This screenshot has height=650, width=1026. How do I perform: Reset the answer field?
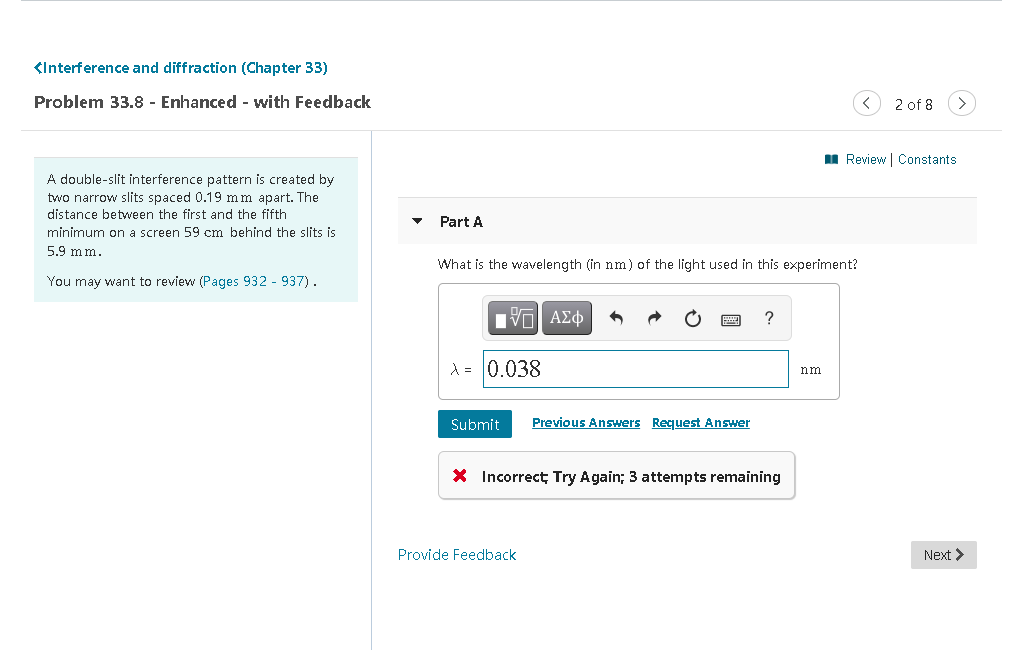click(x=692, y=319)
